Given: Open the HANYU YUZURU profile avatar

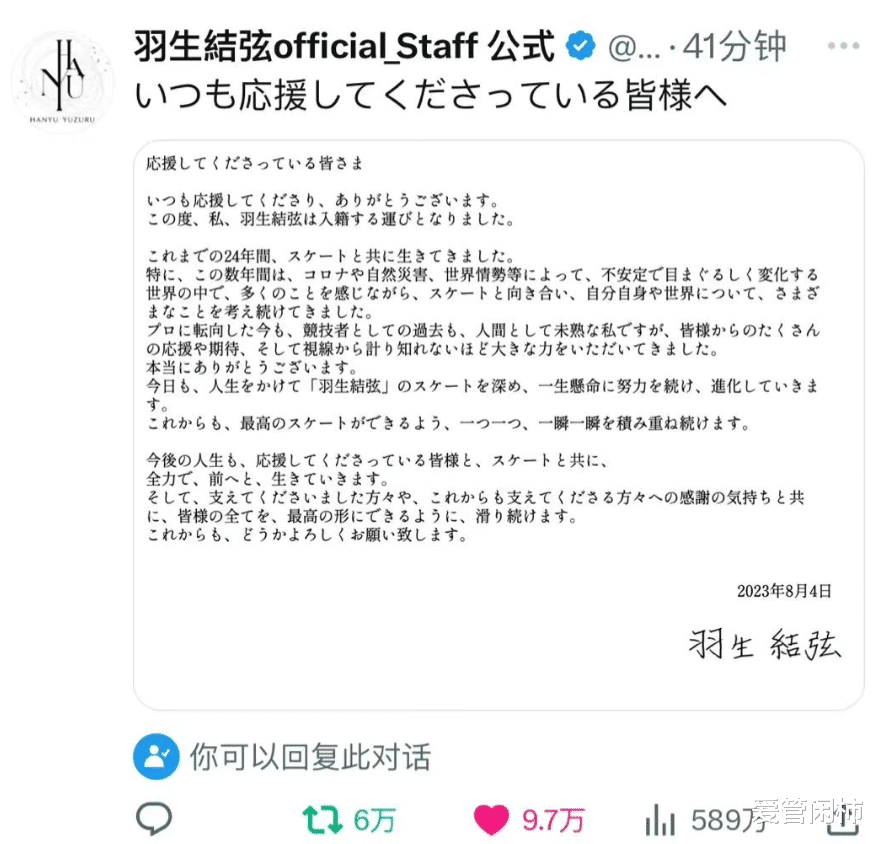Looking at the screenshot, I should click(62, 80).
